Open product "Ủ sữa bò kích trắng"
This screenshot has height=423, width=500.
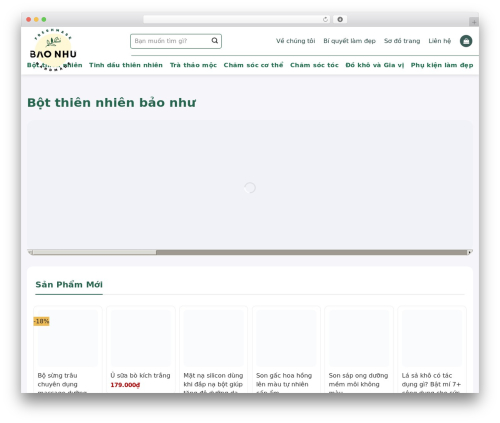(x=140, y=375)
